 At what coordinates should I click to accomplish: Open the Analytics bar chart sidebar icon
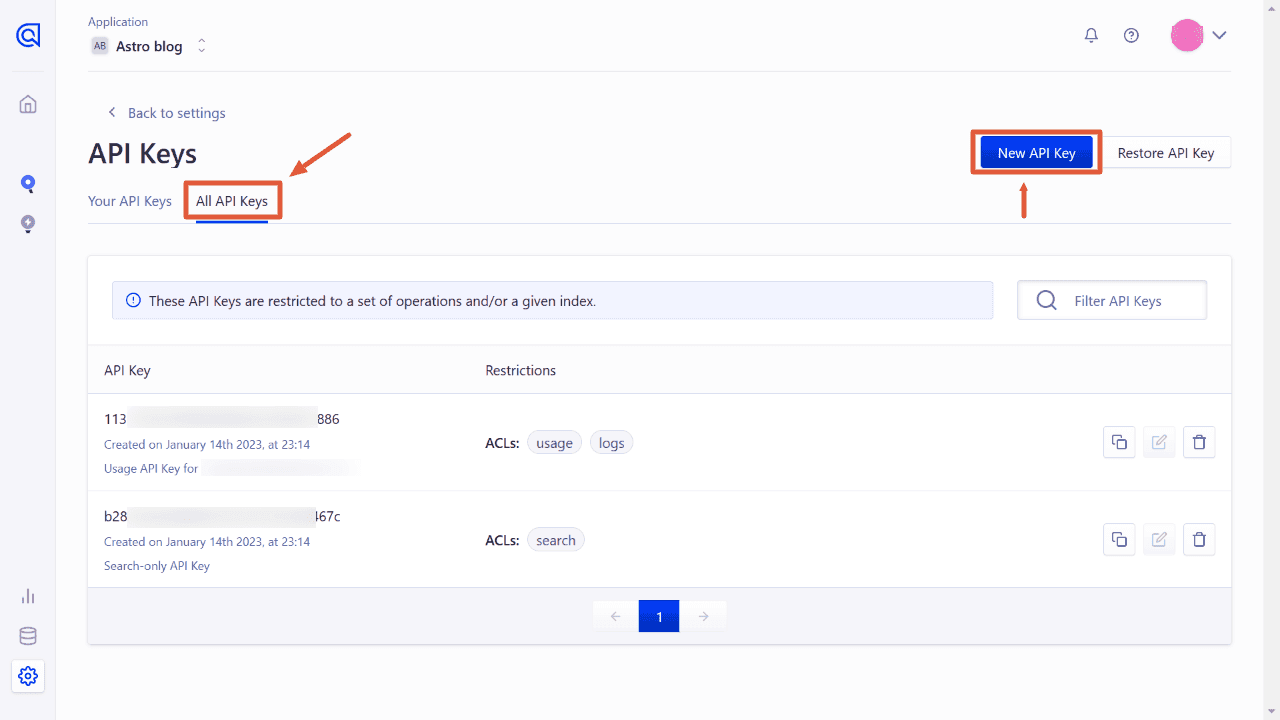27,596
